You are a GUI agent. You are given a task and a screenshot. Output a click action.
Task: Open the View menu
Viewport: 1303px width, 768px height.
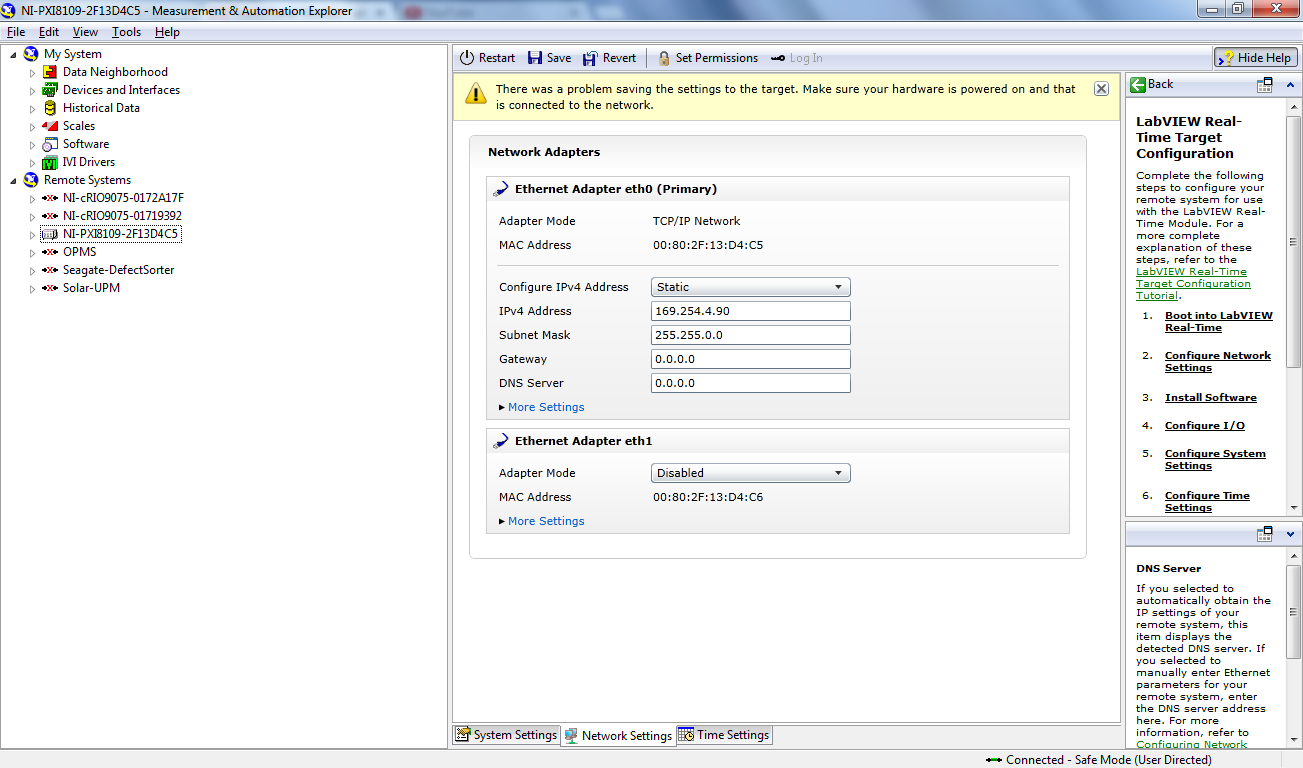pos(85,32)
